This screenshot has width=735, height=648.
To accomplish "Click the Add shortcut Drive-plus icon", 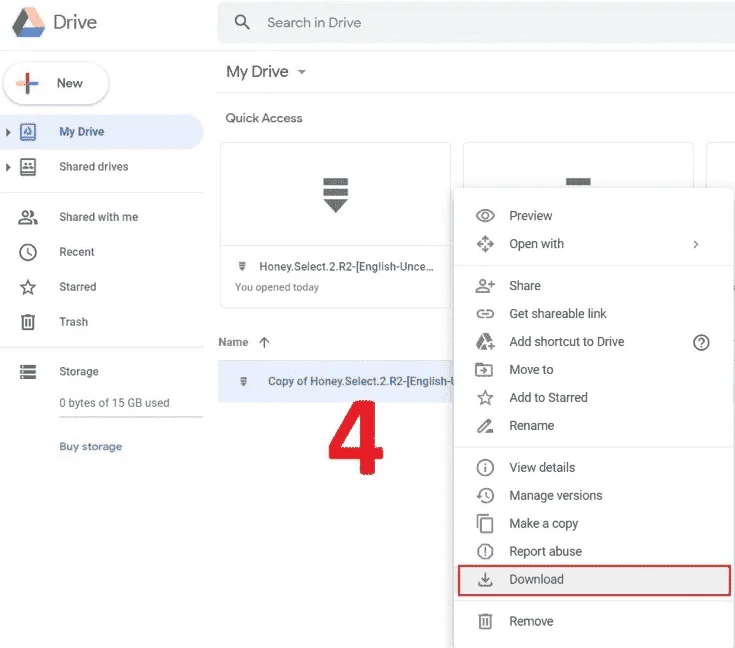I will (485, 342).
